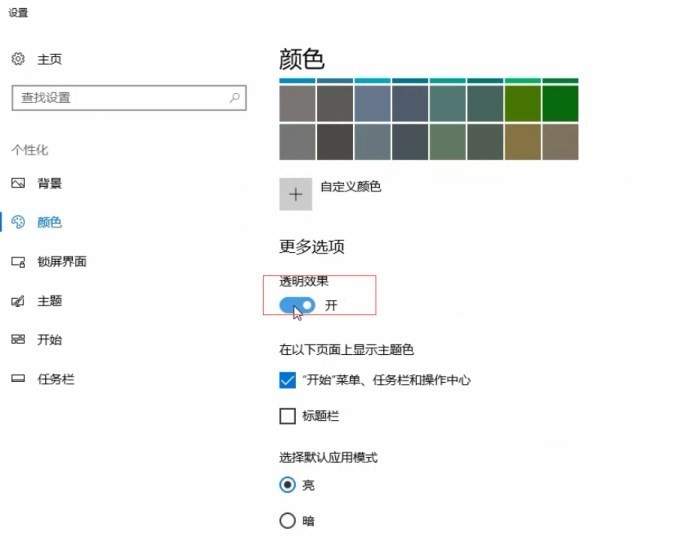
Task: Select the 暗 app mode radio button
Action: [x=287, y=521]
